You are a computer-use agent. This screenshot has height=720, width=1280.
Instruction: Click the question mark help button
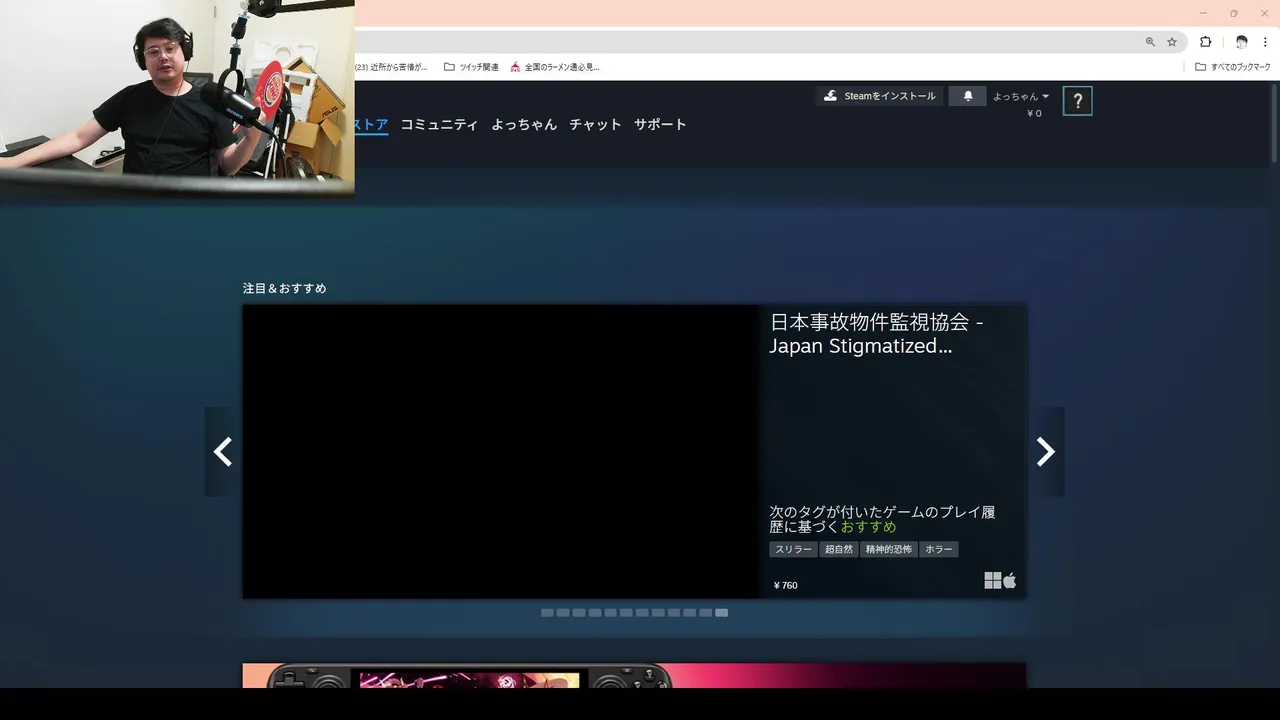point(1077,101)
